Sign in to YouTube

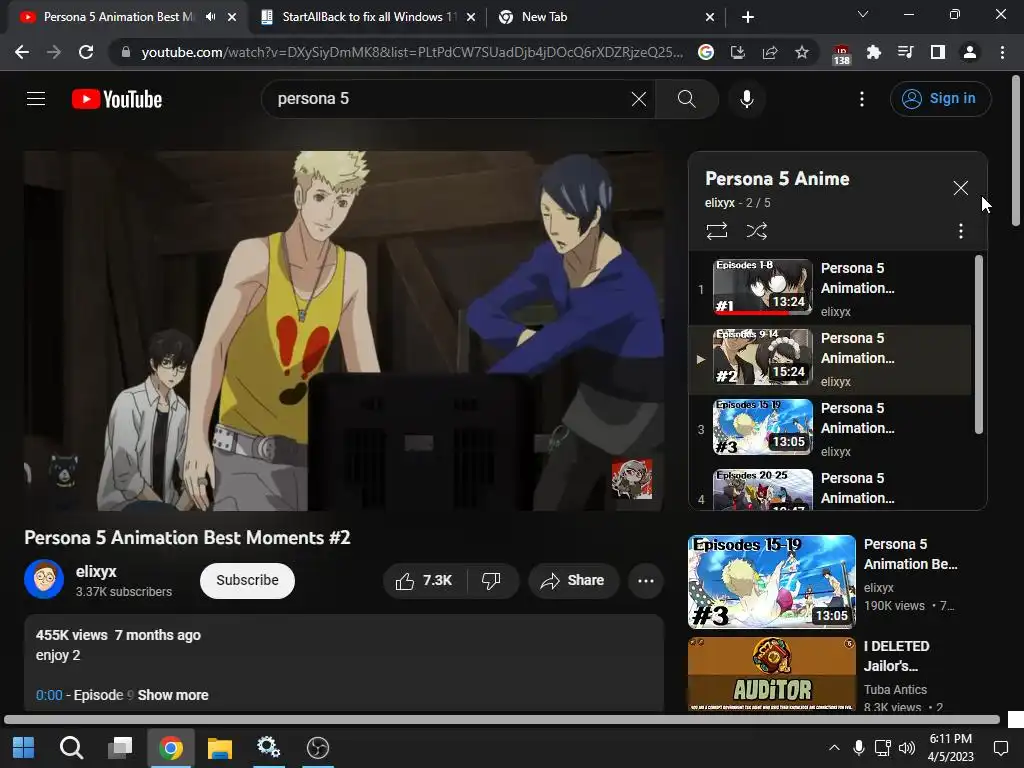(940, 99)
